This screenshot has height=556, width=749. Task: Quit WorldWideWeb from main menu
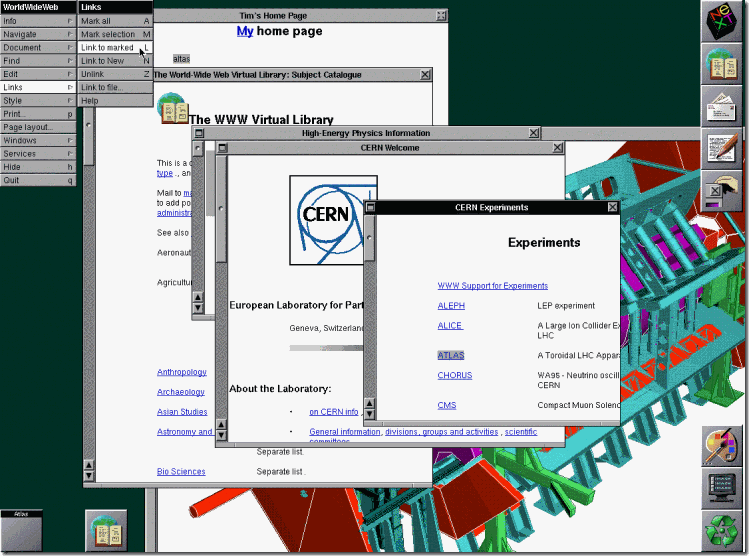tap(38, 180)
